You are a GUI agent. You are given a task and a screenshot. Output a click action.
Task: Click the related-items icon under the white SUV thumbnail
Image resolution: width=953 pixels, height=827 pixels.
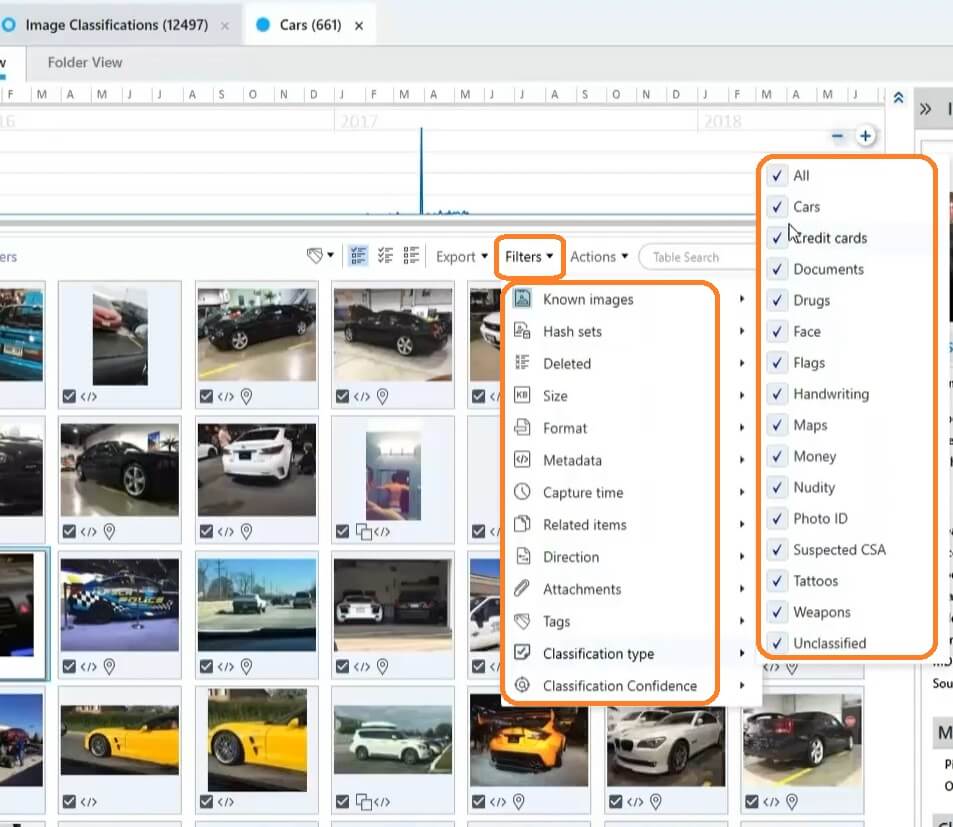363,802
